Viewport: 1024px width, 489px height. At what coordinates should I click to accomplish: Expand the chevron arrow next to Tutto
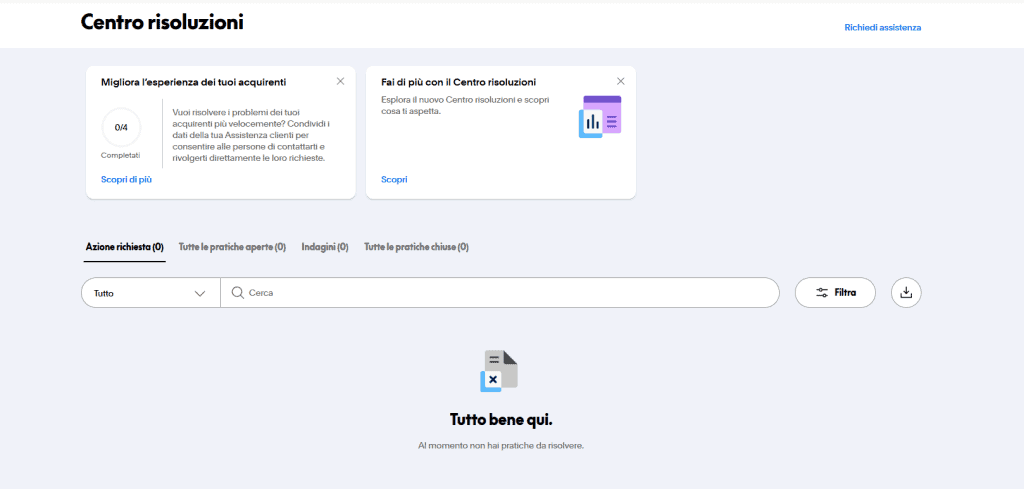[200, 293]
